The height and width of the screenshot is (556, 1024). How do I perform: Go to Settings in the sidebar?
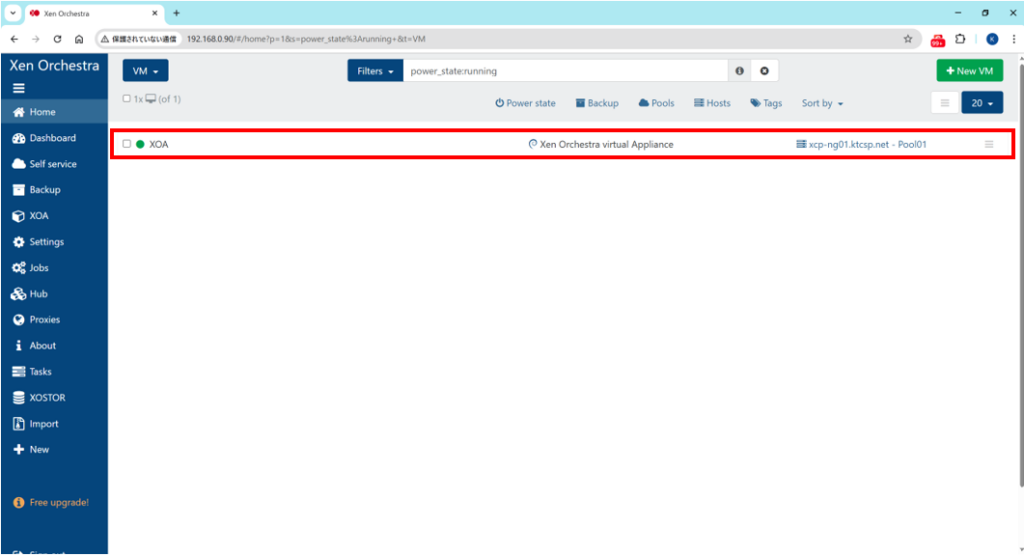pos(46,242)
